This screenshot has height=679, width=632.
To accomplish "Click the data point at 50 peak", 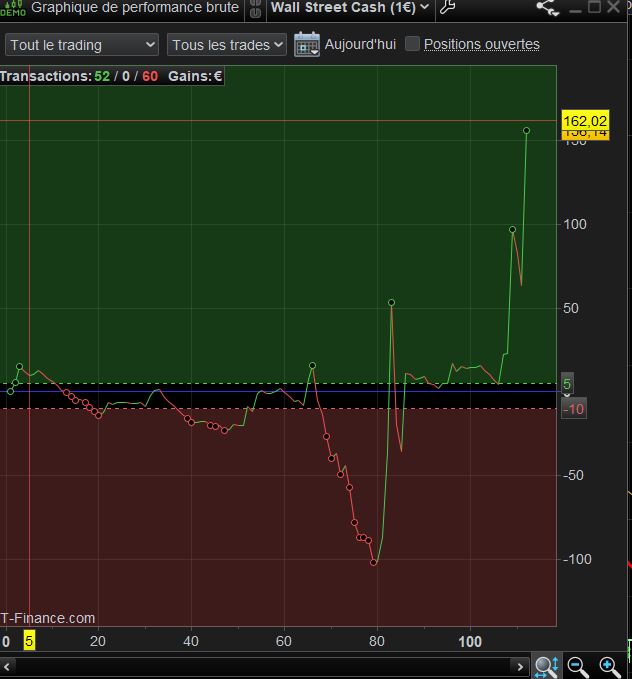I will [391, 303].
